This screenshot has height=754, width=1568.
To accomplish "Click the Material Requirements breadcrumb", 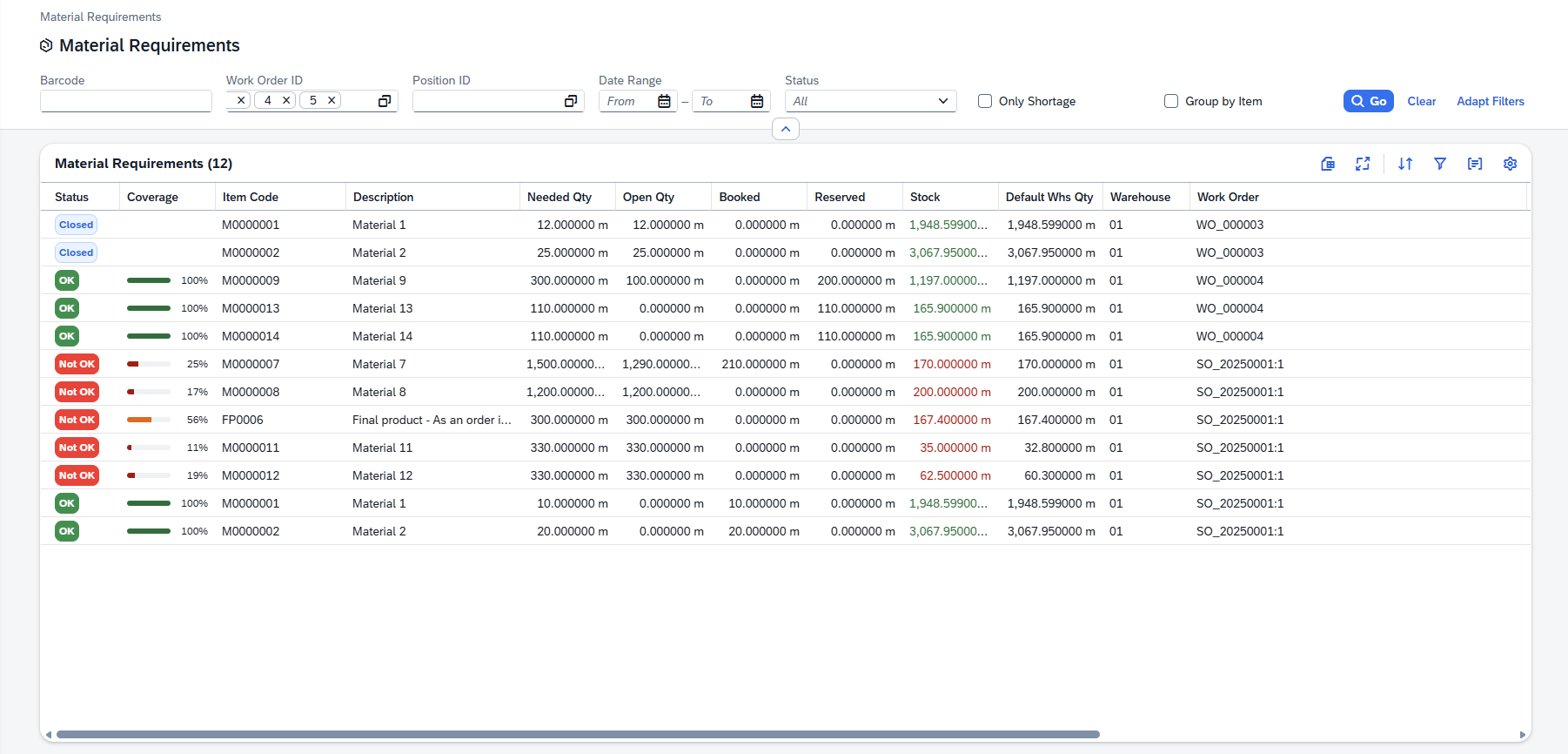I will point(101,17).
